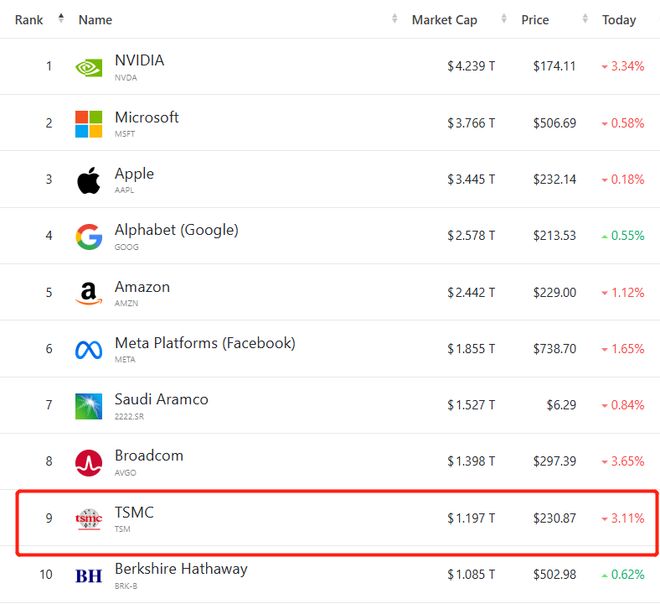Sort table by Rank column

coord(29,20)
